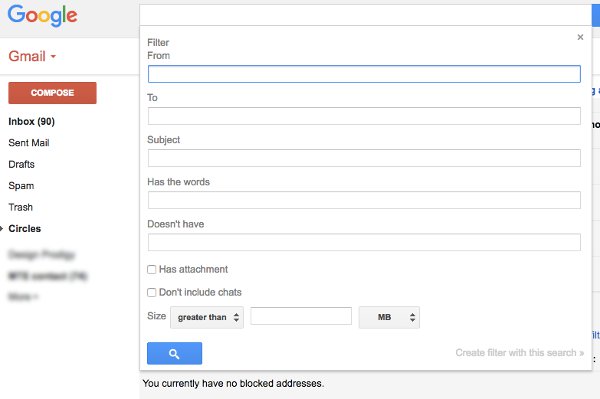The image size is (600, 399).
Task: Focus the Doesn't have field
Action: pos(364,242)
